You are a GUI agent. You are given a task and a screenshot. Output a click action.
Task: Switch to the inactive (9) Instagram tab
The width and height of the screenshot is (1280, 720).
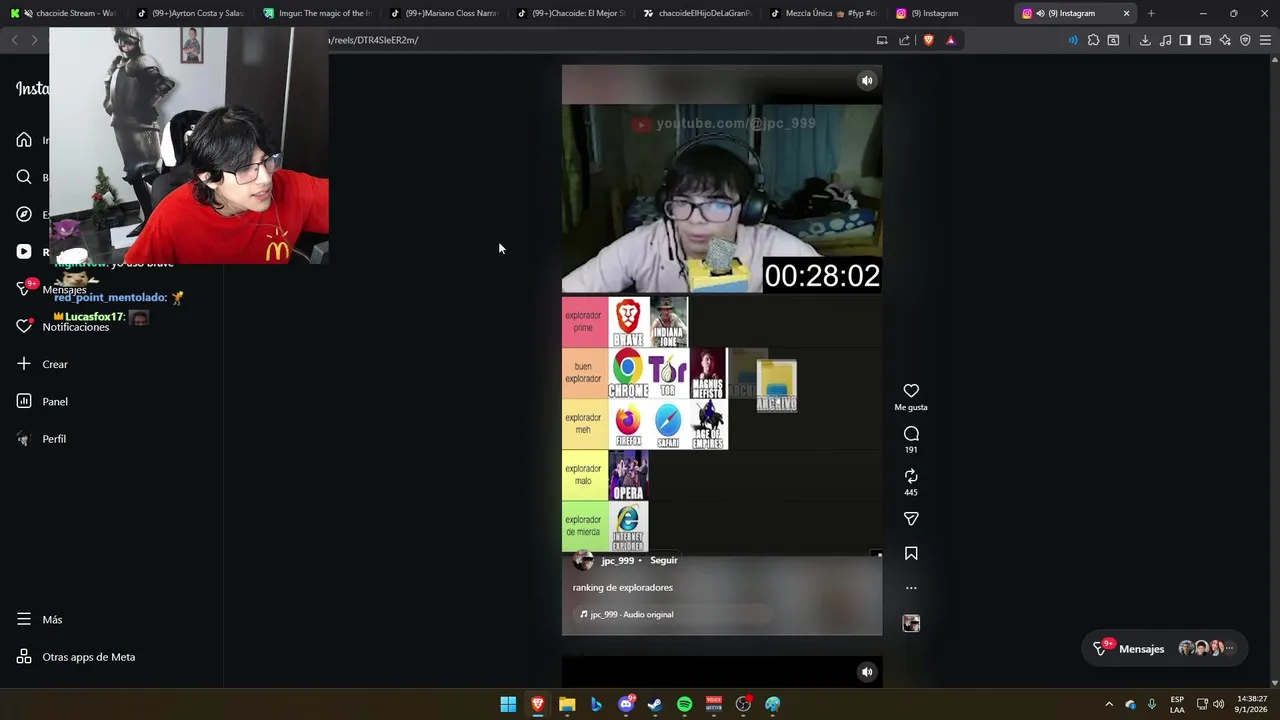click(951, 13)
